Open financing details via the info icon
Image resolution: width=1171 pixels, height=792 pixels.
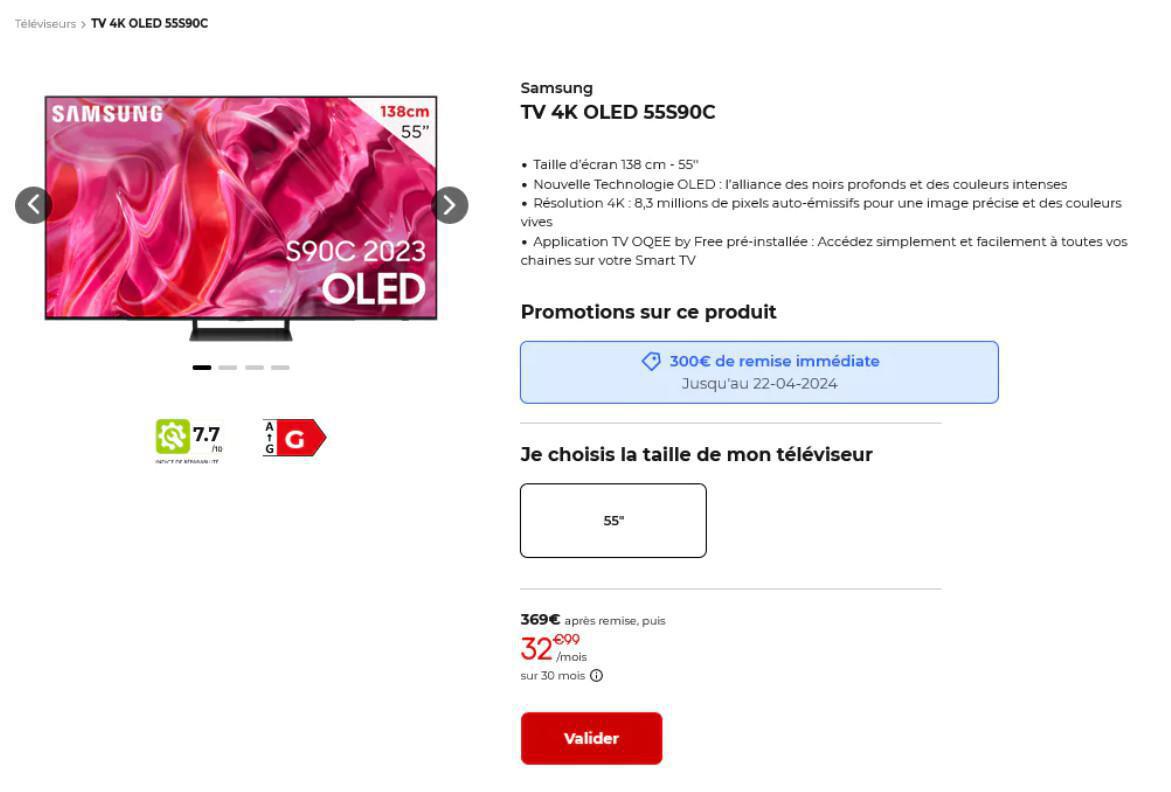point(595,675)
